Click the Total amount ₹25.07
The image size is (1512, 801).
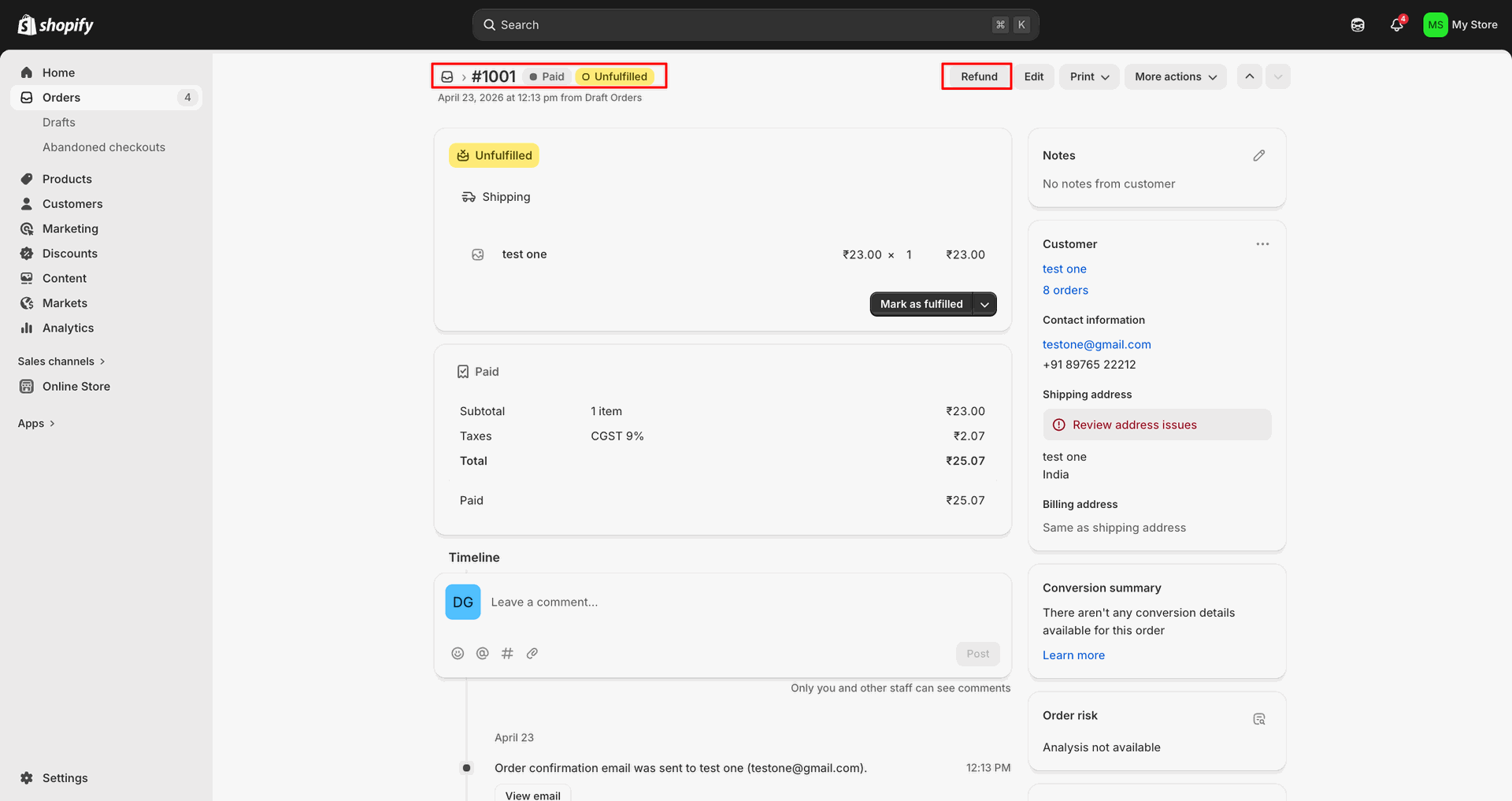[965, 461]
